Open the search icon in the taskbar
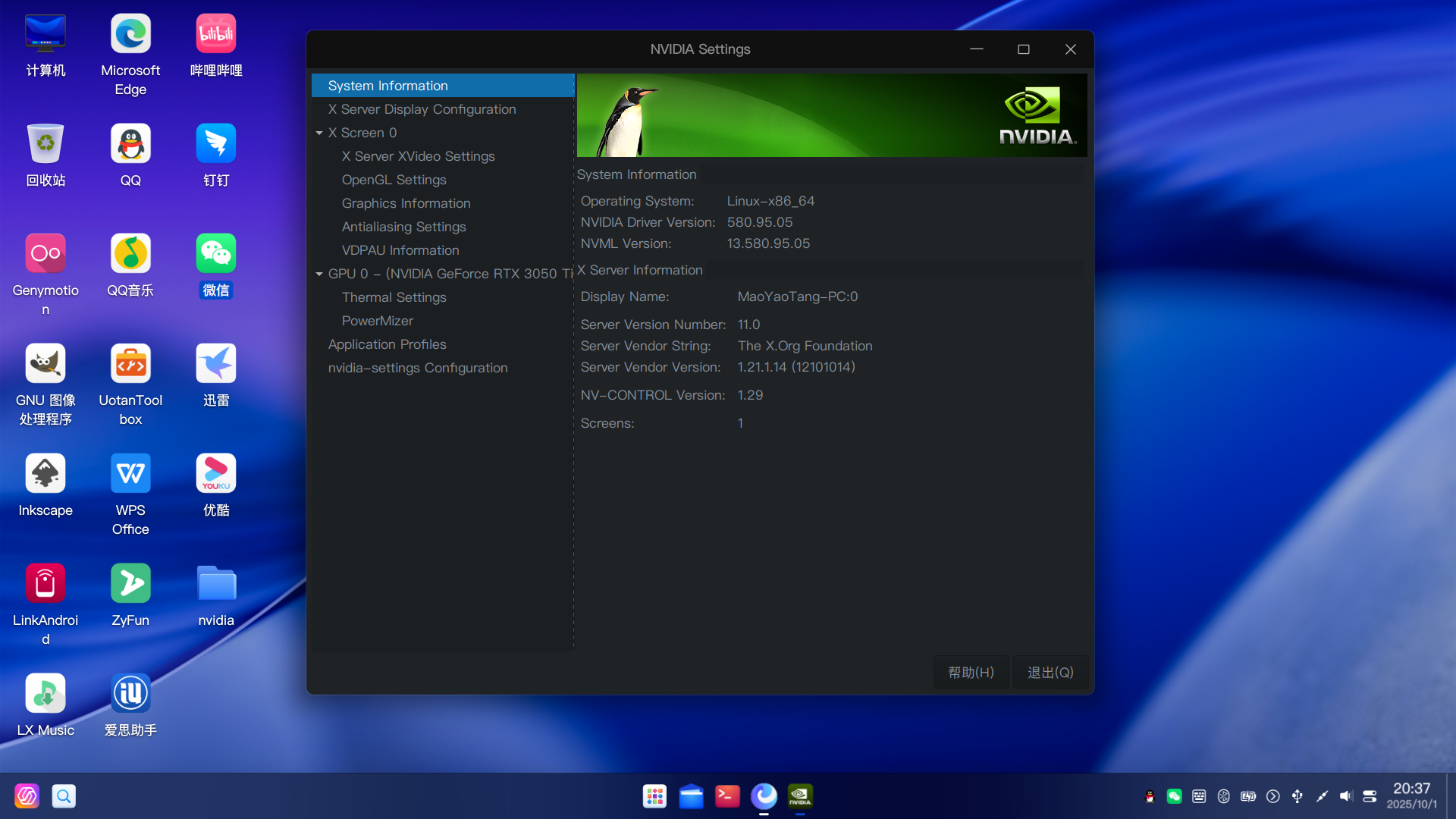Screen dimensions: 1456x819 pos(64,796)
